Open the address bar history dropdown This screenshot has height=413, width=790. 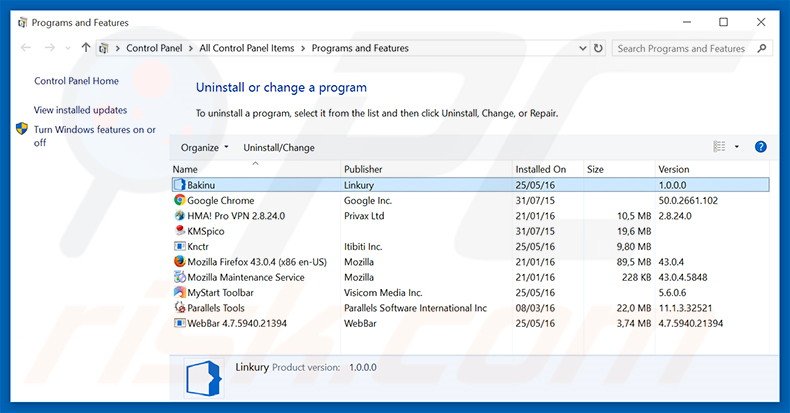[x=582, y=48]
